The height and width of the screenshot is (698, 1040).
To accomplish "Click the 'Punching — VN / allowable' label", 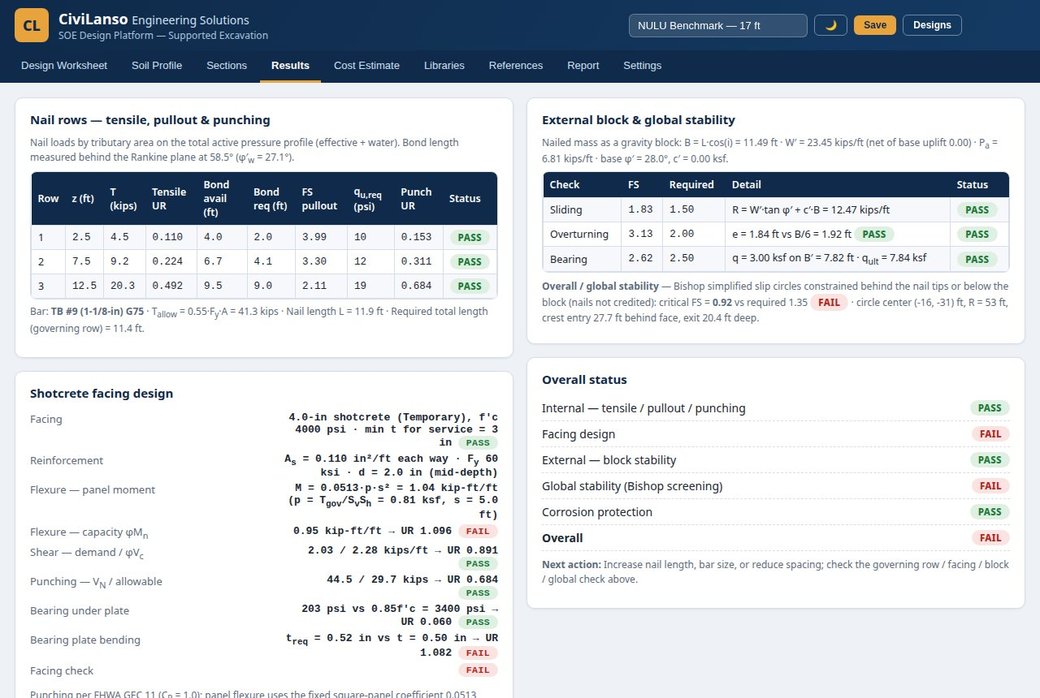I will pyautogui.click(x=96, y=582).
